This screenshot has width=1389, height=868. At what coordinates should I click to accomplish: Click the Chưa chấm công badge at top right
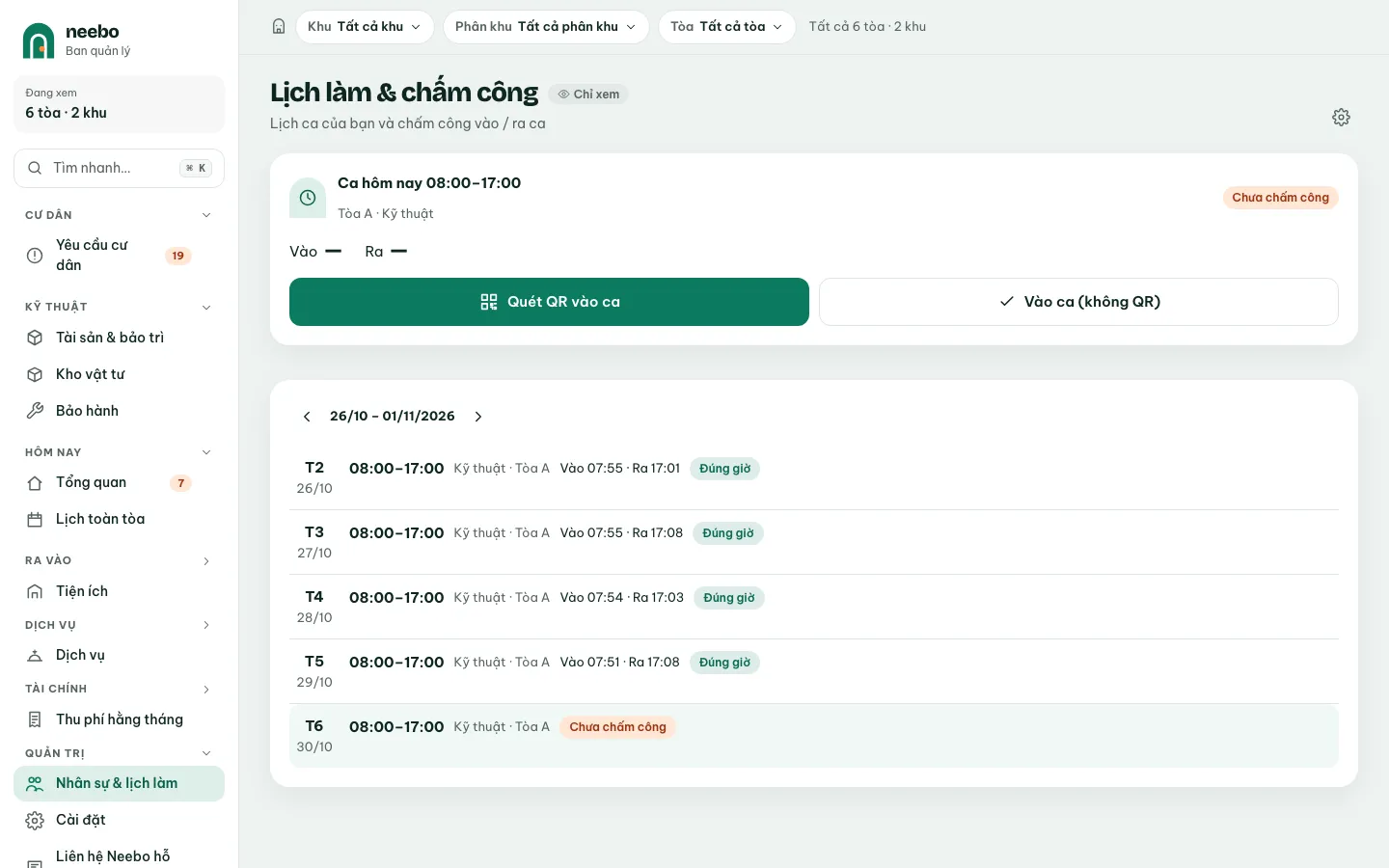click(1280, 198)
